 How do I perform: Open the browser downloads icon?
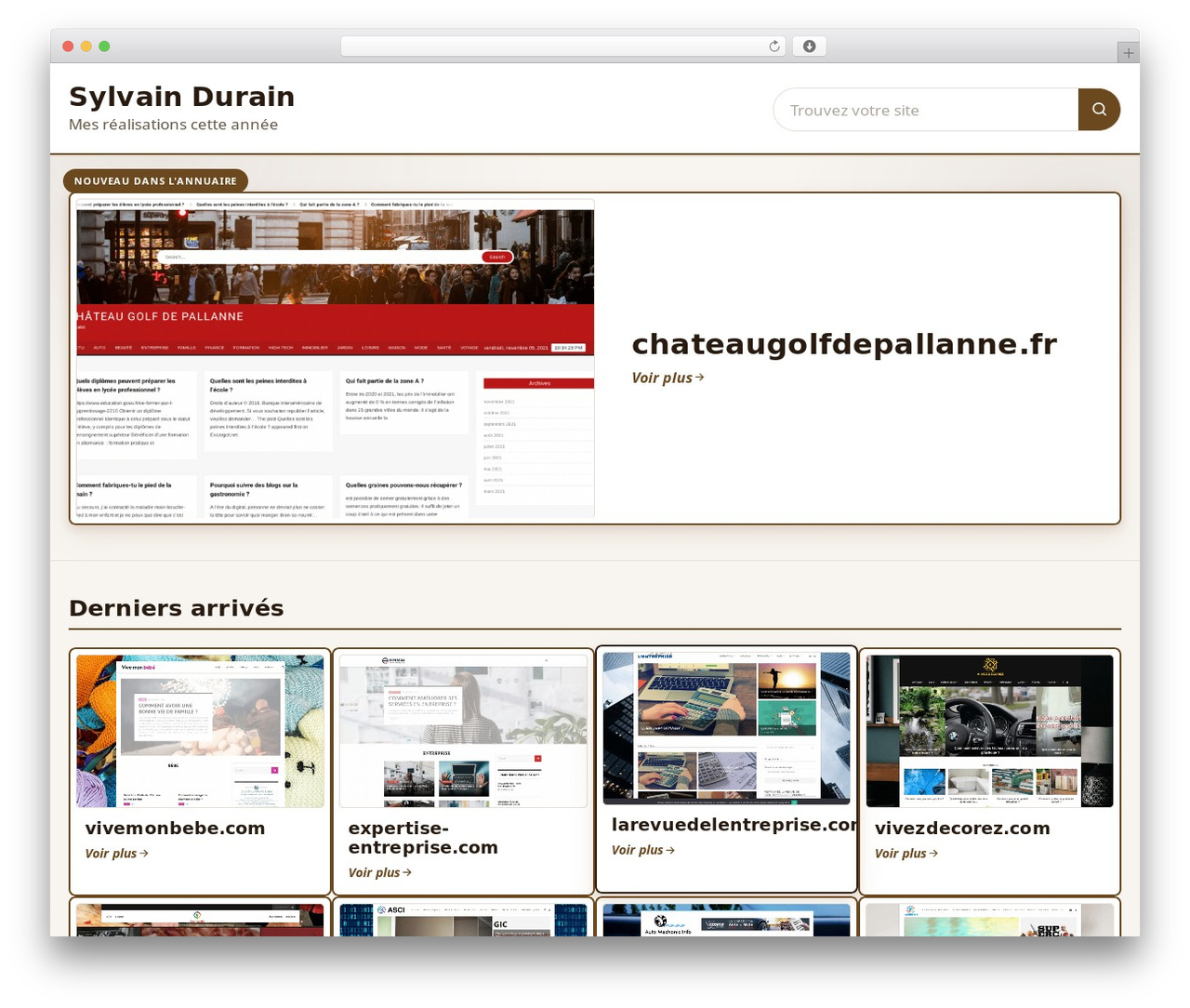[x=809, y=46]
